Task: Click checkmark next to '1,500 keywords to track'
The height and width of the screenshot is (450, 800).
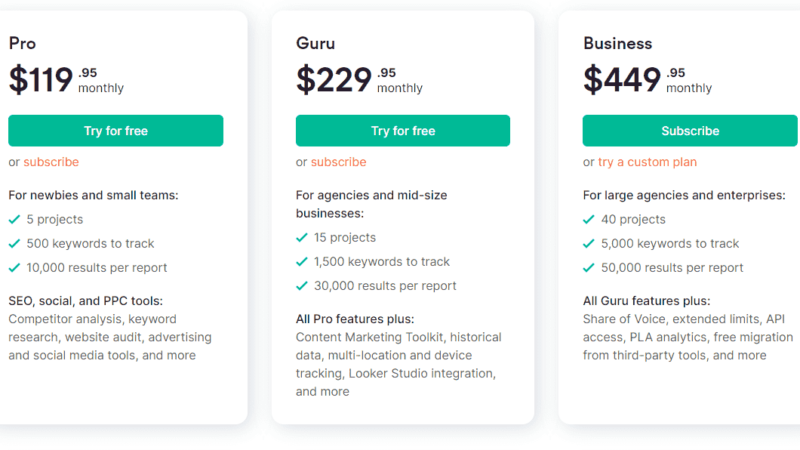Action: tap(302, 262)
